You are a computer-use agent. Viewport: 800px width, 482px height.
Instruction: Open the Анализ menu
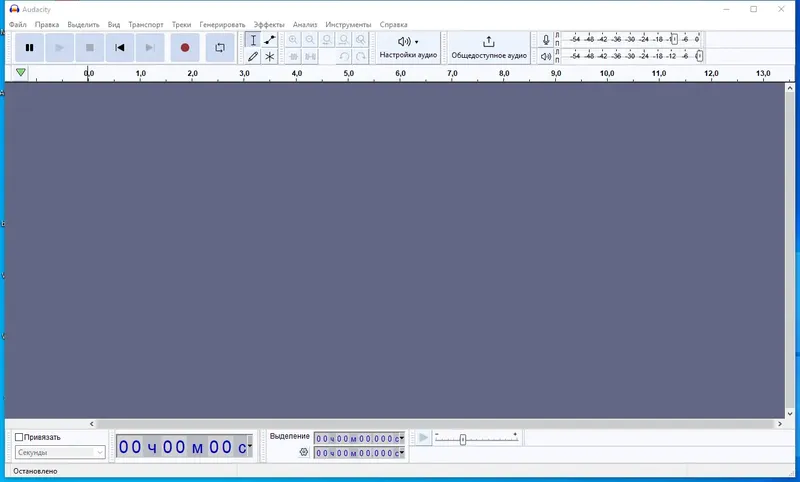tap(305, 24)
